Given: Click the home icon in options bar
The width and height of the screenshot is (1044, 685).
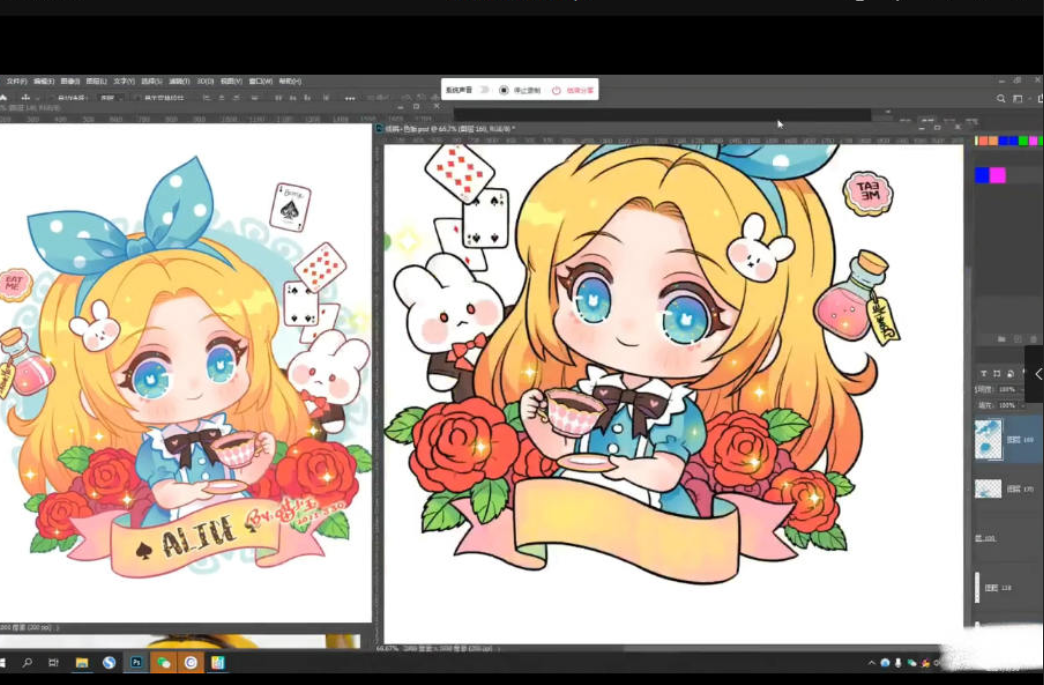Looking at the screenshot, I should [3, 98].
